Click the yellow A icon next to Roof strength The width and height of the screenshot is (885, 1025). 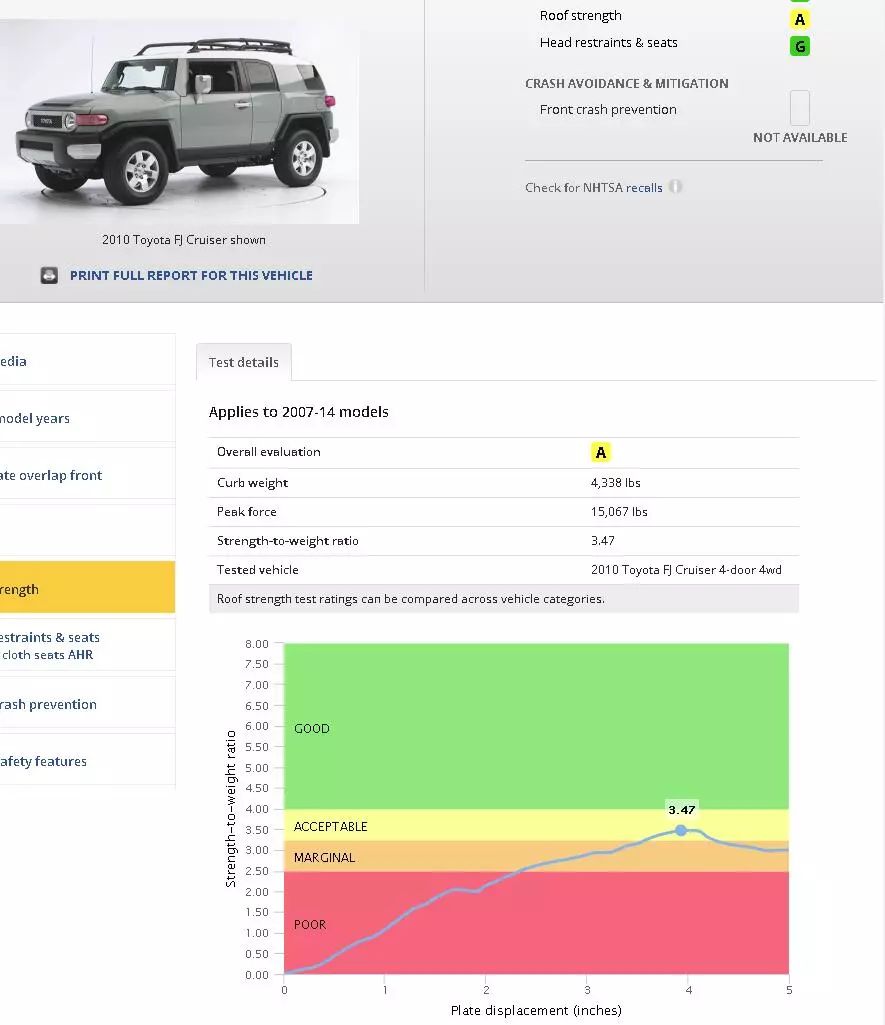pos(800,19)
